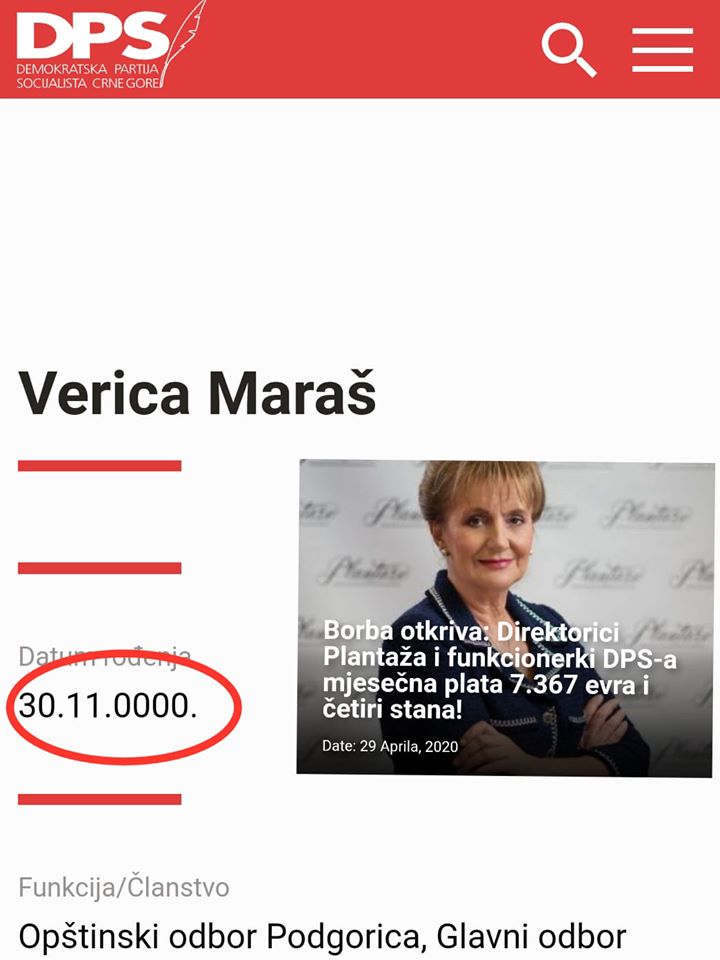Click the Funkcija/Članstvo label

[124, 887]
